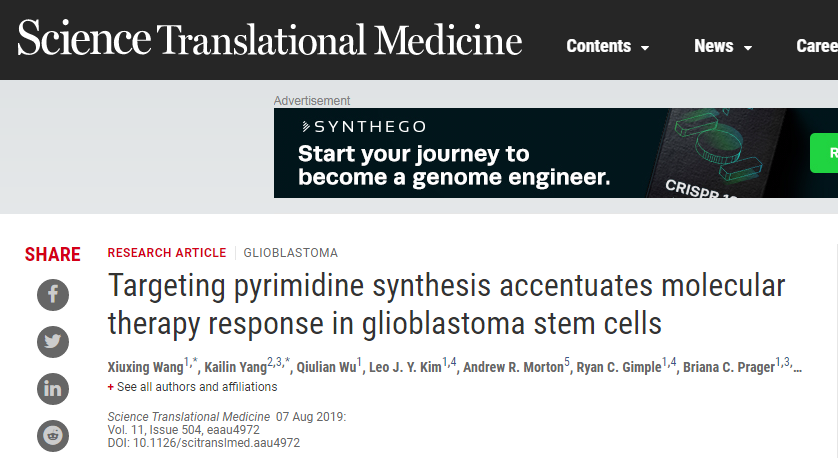Click the RESEARCH ARTICLE category label

tap(167, 253)
